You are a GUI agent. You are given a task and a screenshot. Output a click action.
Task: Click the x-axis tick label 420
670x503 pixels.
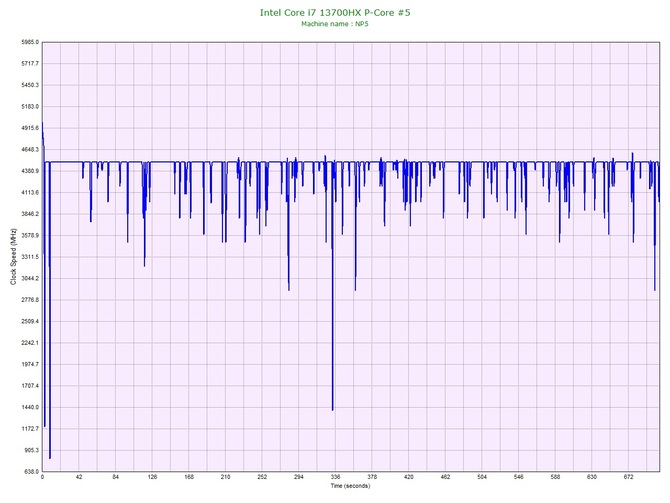(408, 477)
